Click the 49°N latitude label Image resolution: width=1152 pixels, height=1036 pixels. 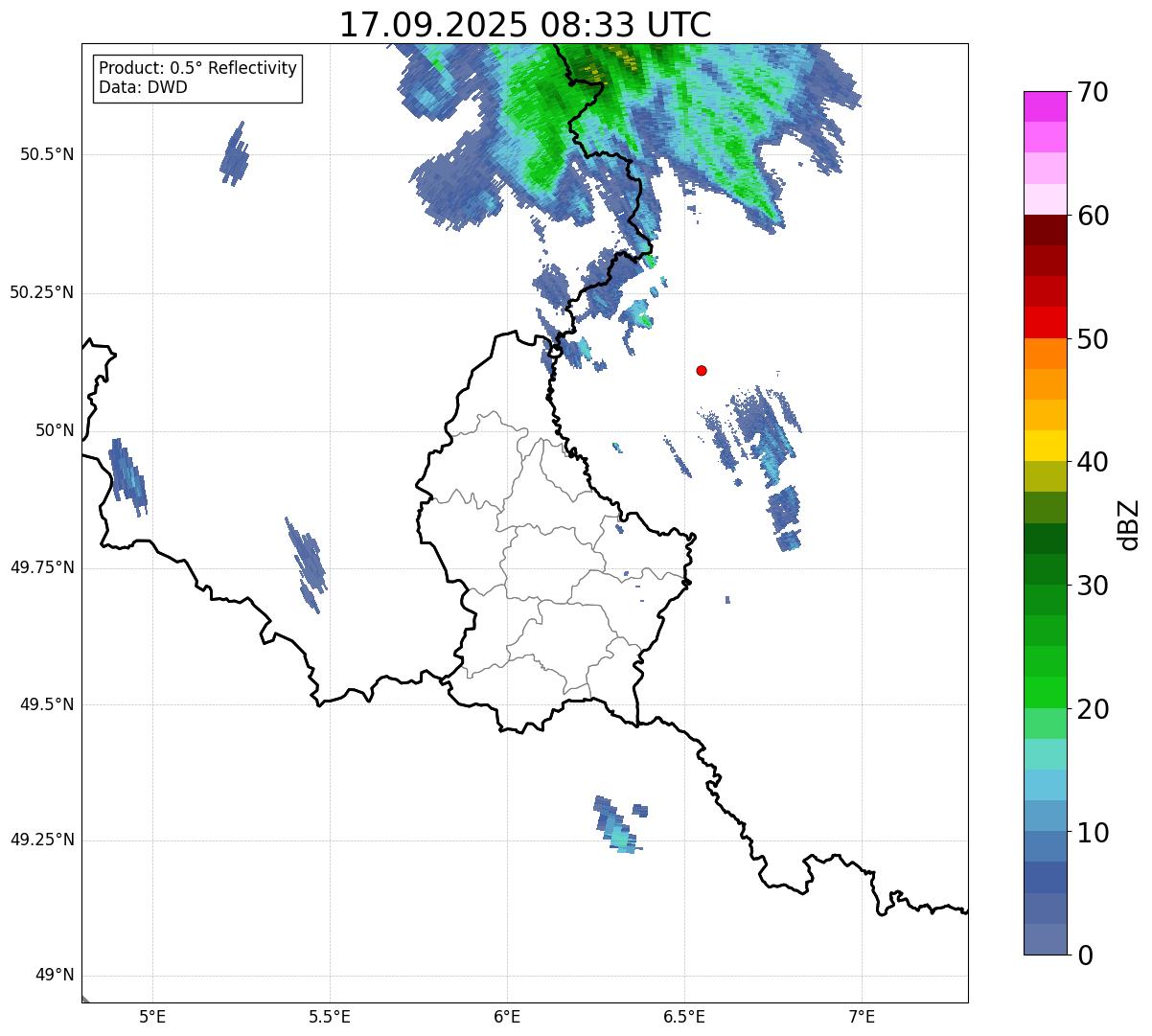(x=56, y=976)
